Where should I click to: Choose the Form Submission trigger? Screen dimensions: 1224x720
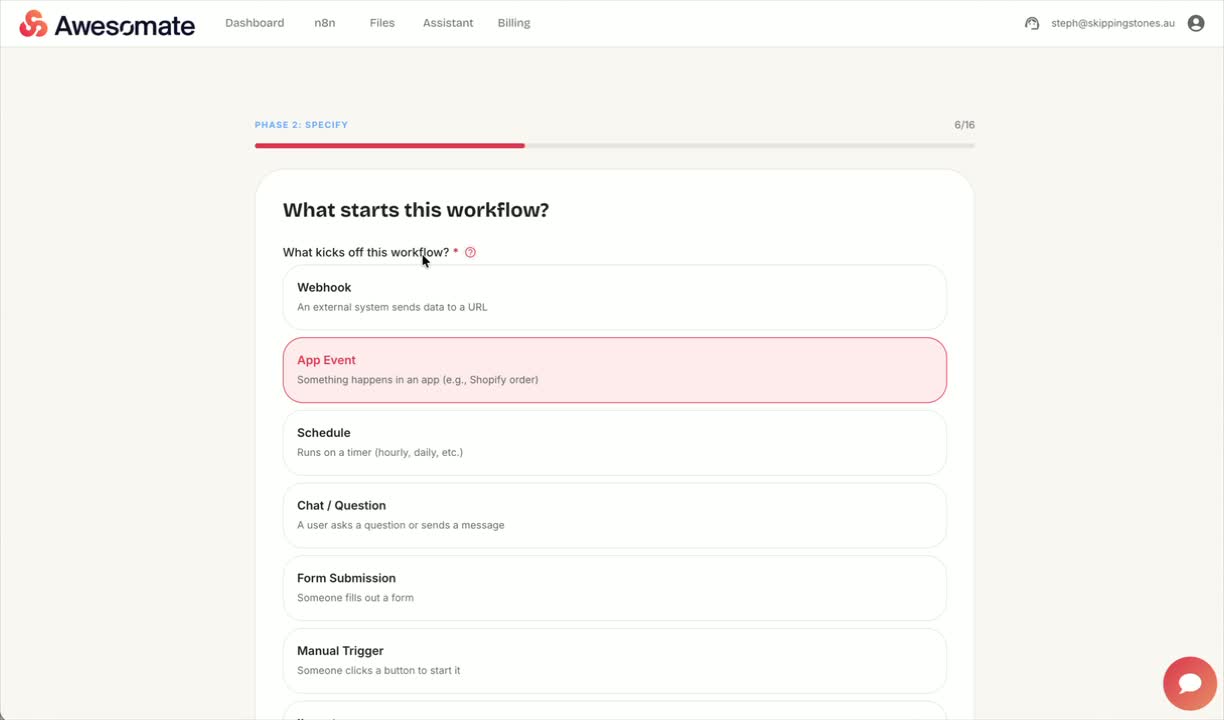pos(615,588)
